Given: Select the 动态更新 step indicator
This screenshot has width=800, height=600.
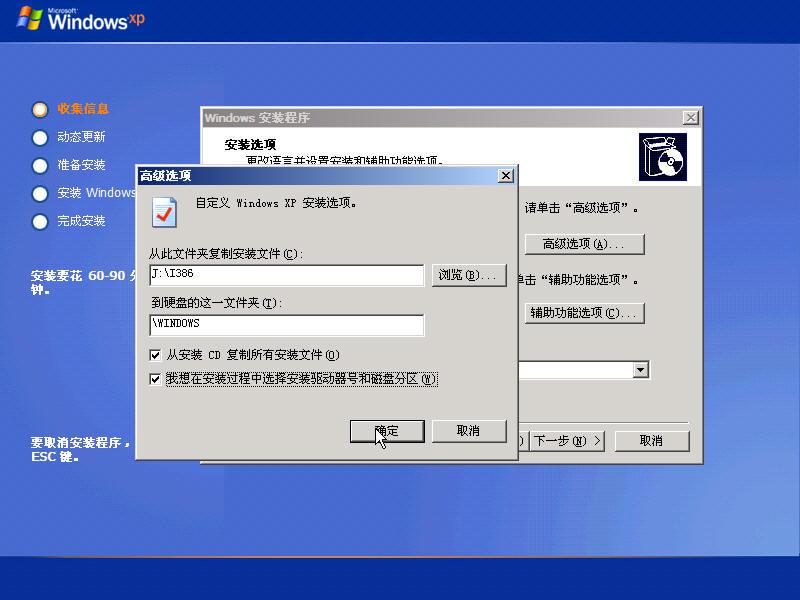Looking at the screenshot, I should point(40,138).
